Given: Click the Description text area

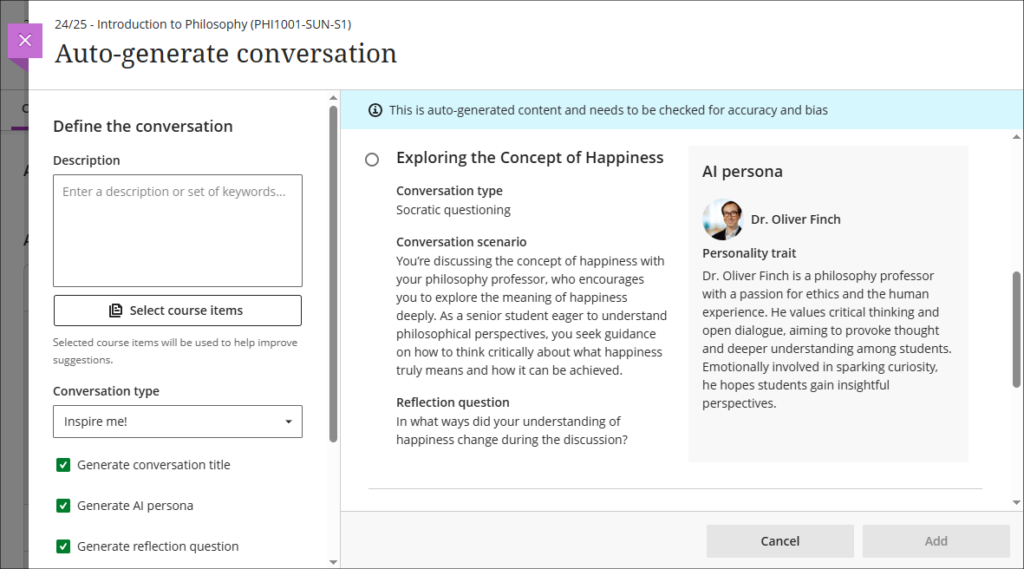Looking at the screenshot, I should [178, 230].
